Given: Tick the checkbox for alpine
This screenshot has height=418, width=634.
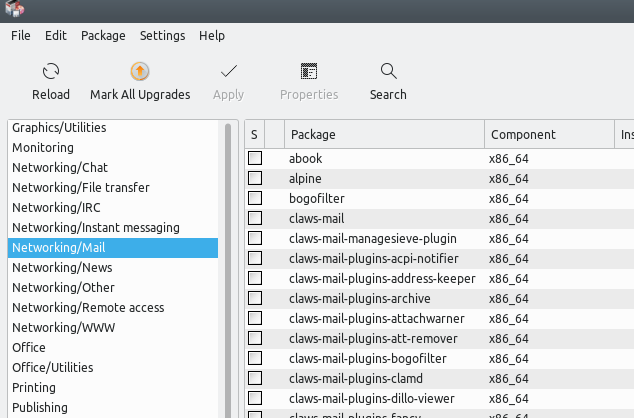Looking at the screenshot, I should click(x=255, y=178).
